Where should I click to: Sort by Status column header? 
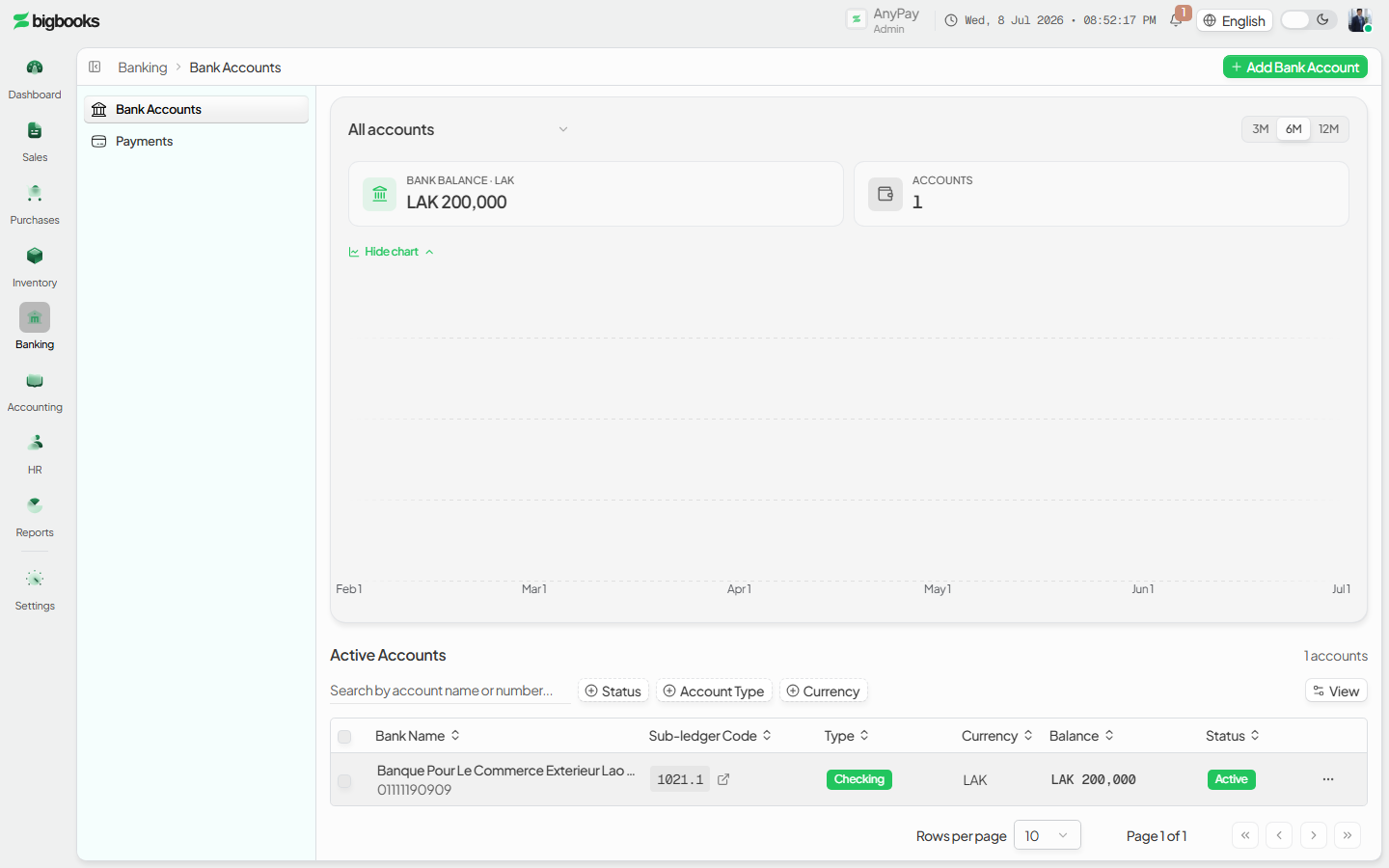point(1233,736)
